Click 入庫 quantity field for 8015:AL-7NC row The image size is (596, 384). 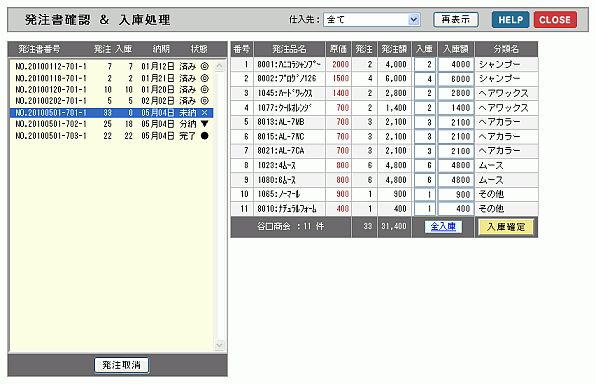coord(425,136)
